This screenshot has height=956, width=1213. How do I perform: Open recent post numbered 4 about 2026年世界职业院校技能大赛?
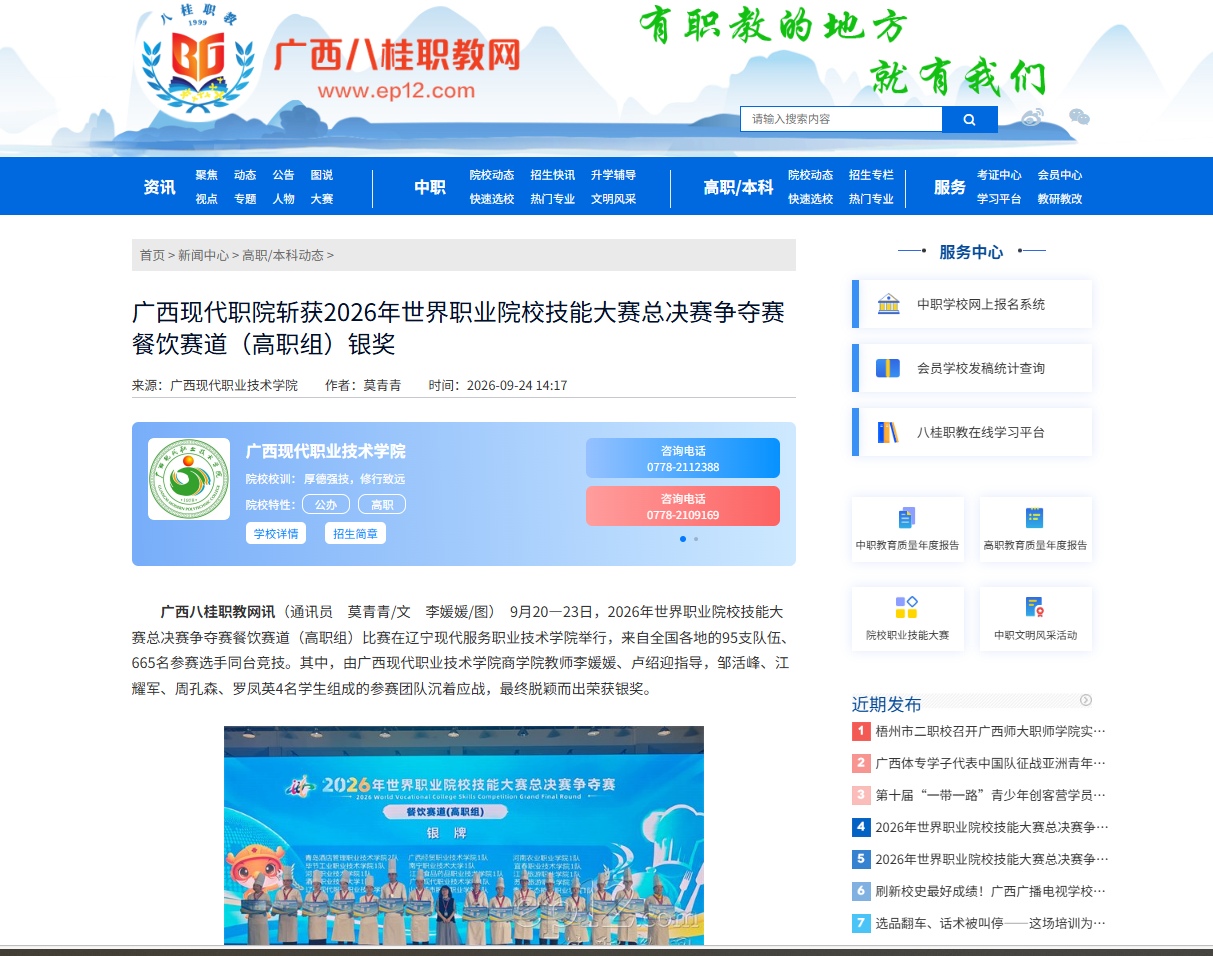(991, 827)
